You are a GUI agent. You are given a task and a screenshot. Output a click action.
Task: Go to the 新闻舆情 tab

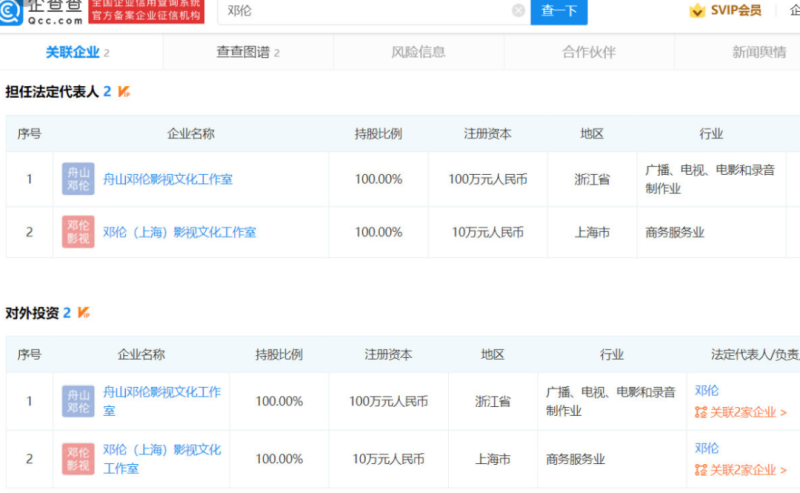point(758,52)
